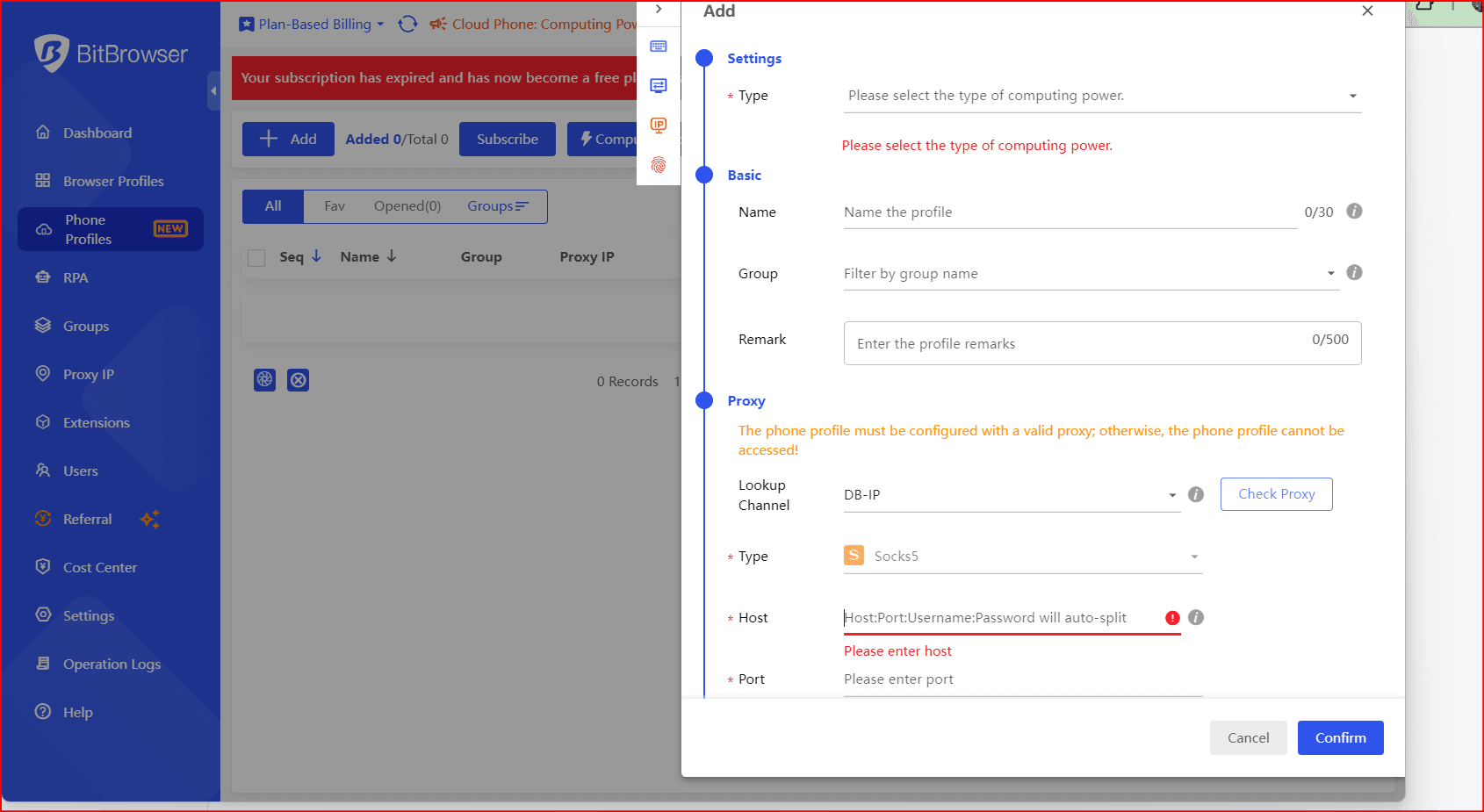Click the info icon next to Host field
Screen dimensions: 1484x812
pyautogui.click(x=1196, y=617)
